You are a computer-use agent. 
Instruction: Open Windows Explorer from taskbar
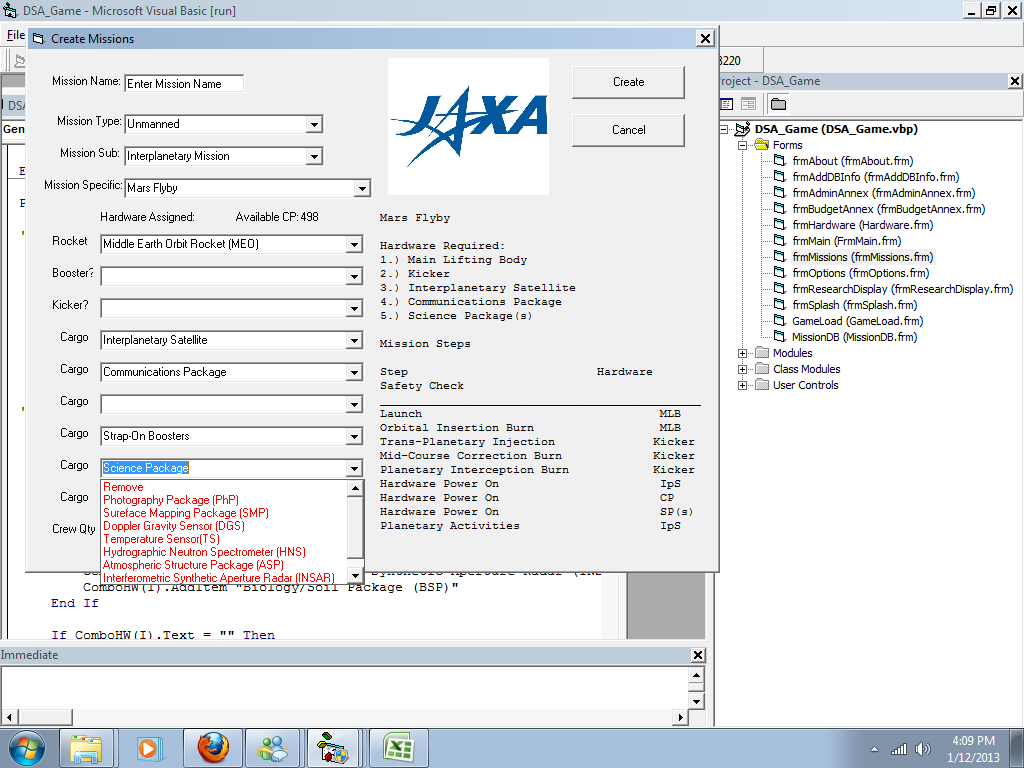(x=86, y=748)
